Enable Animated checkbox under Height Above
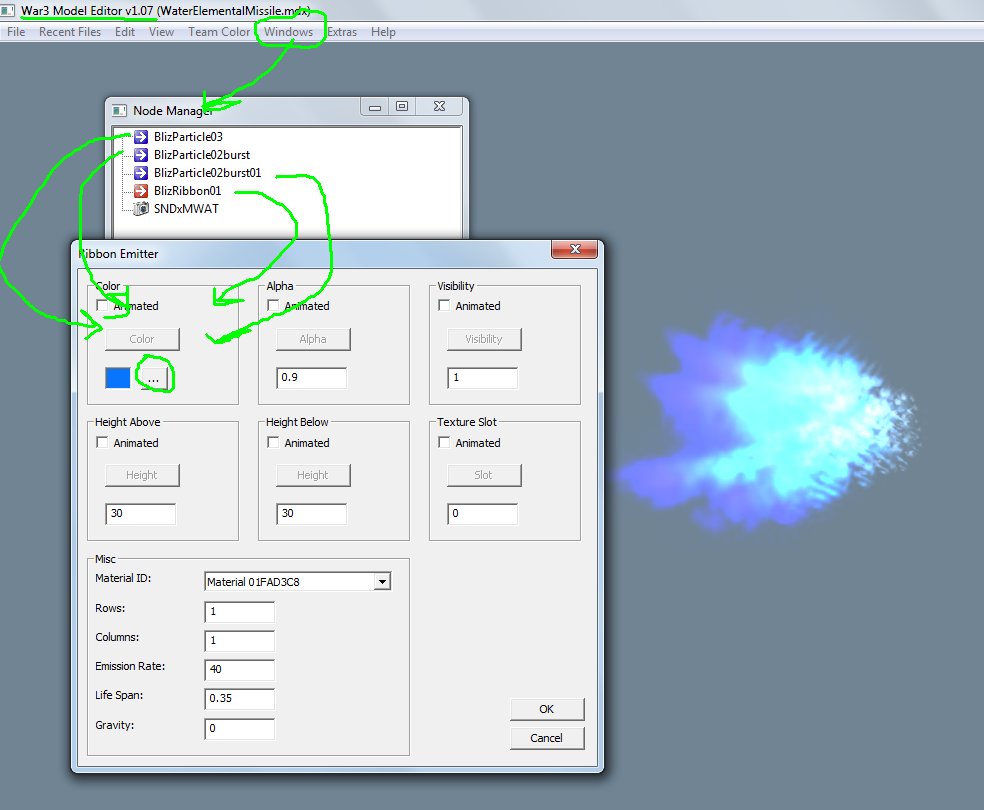Viewport: 984px width, 810px height. point(102,442)
